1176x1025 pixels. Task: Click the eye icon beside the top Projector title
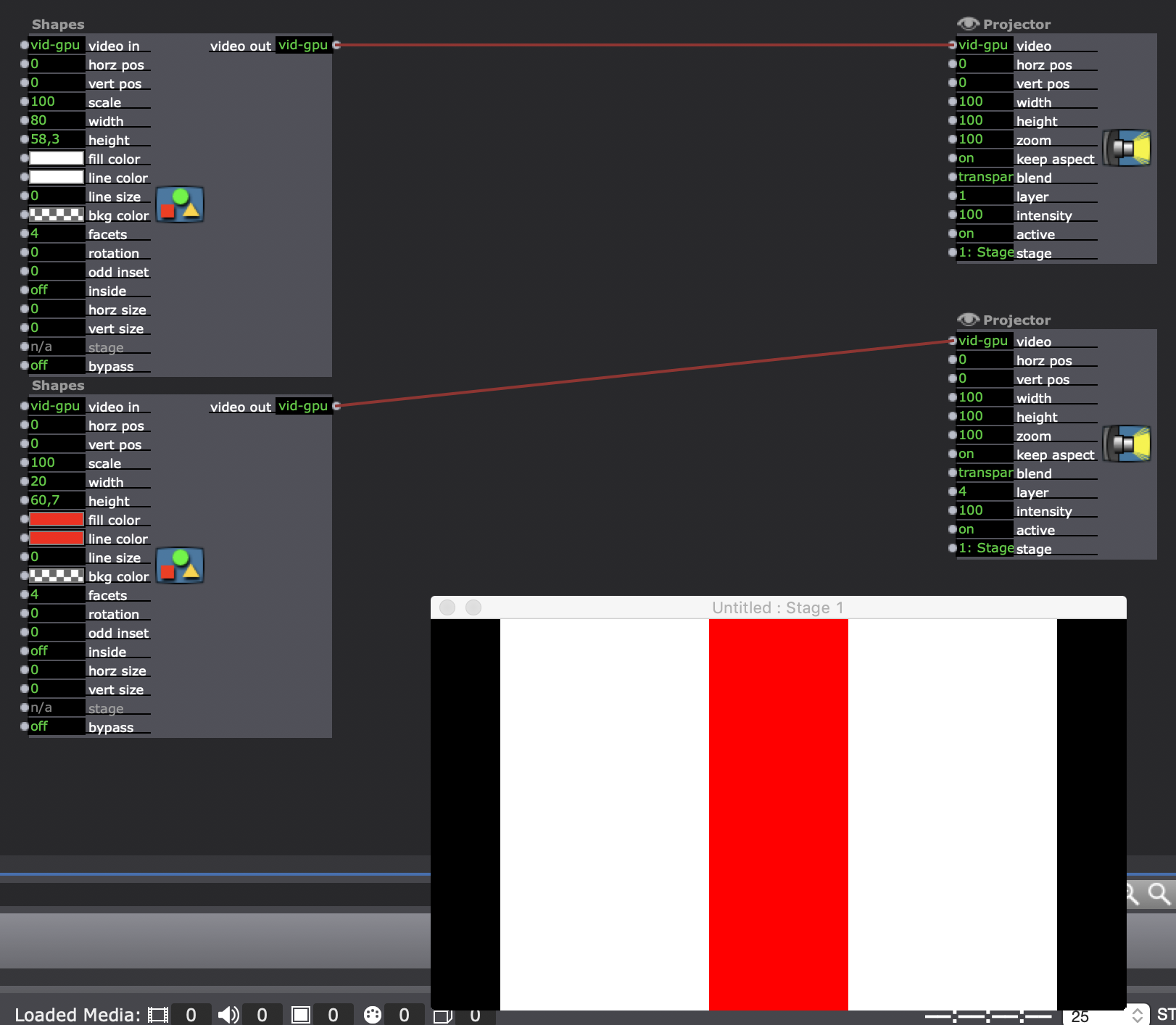(x=969, y=23)
